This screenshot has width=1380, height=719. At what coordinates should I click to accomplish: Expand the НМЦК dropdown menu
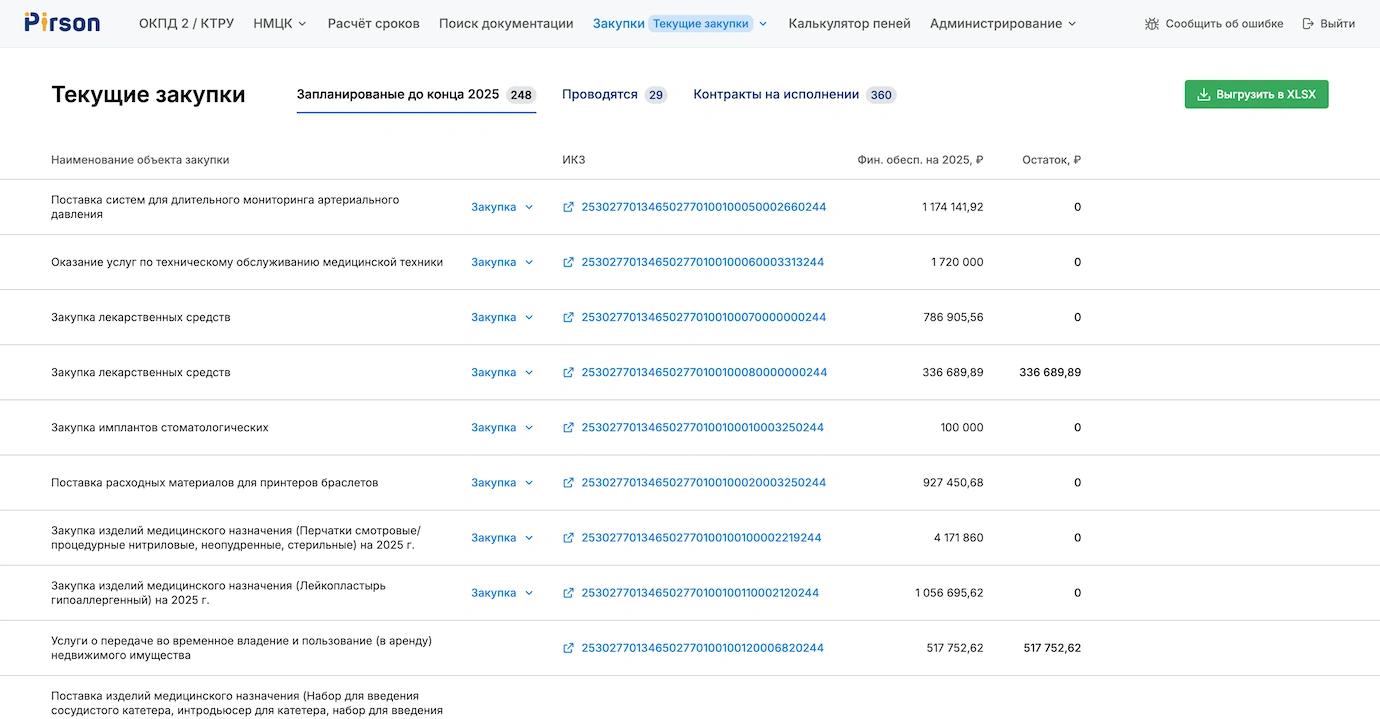pos(280,24)
